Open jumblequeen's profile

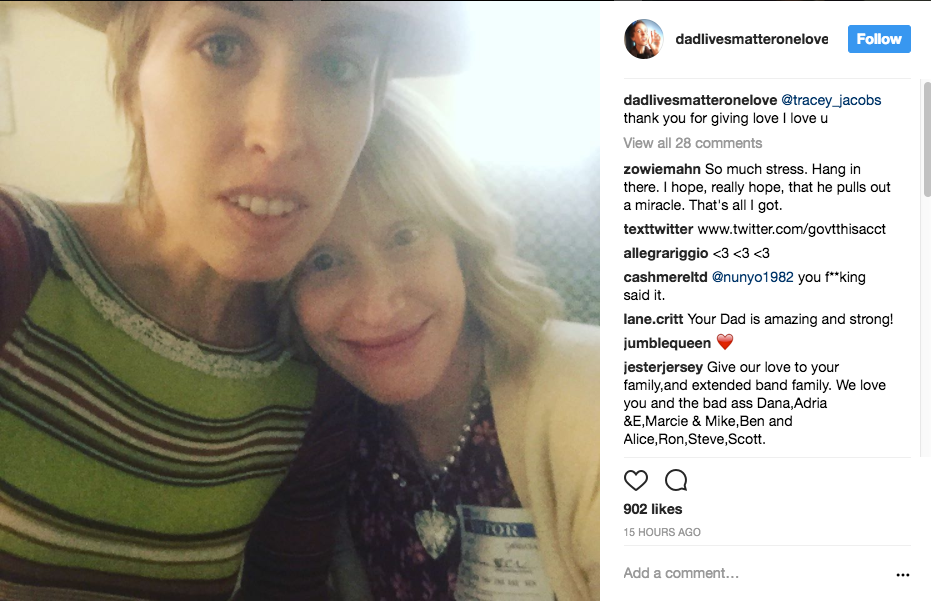(667, 343)
